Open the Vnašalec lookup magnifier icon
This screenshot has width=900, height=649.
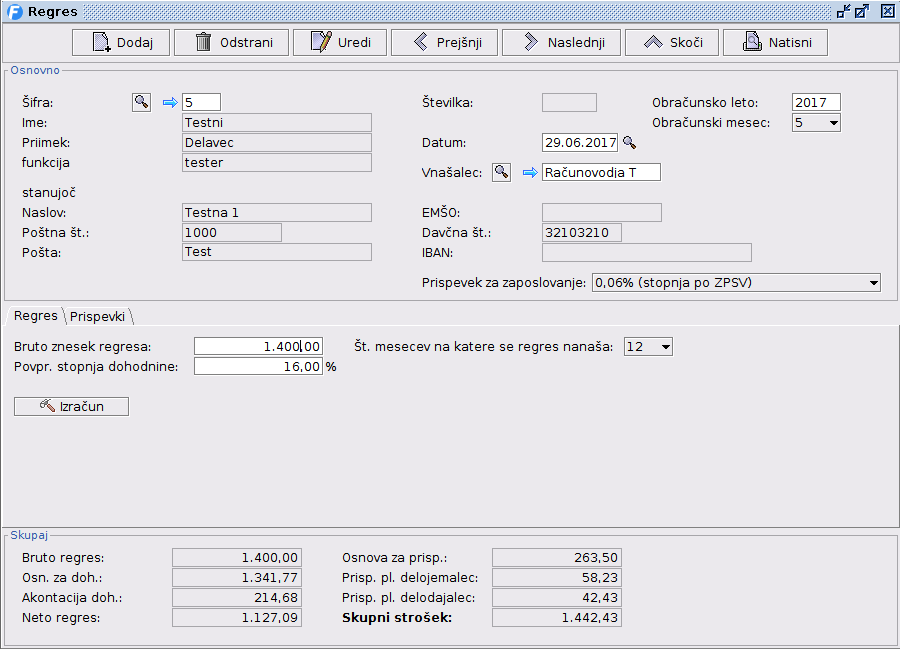click(501, 173)
